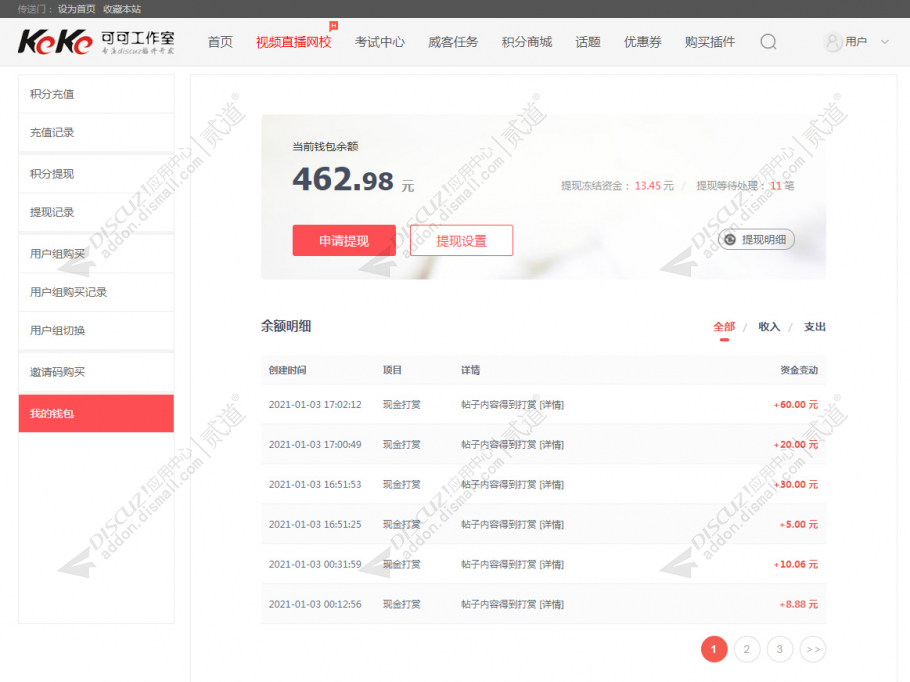
Task: Click the 详情 column header
Action: pos(471,370)
